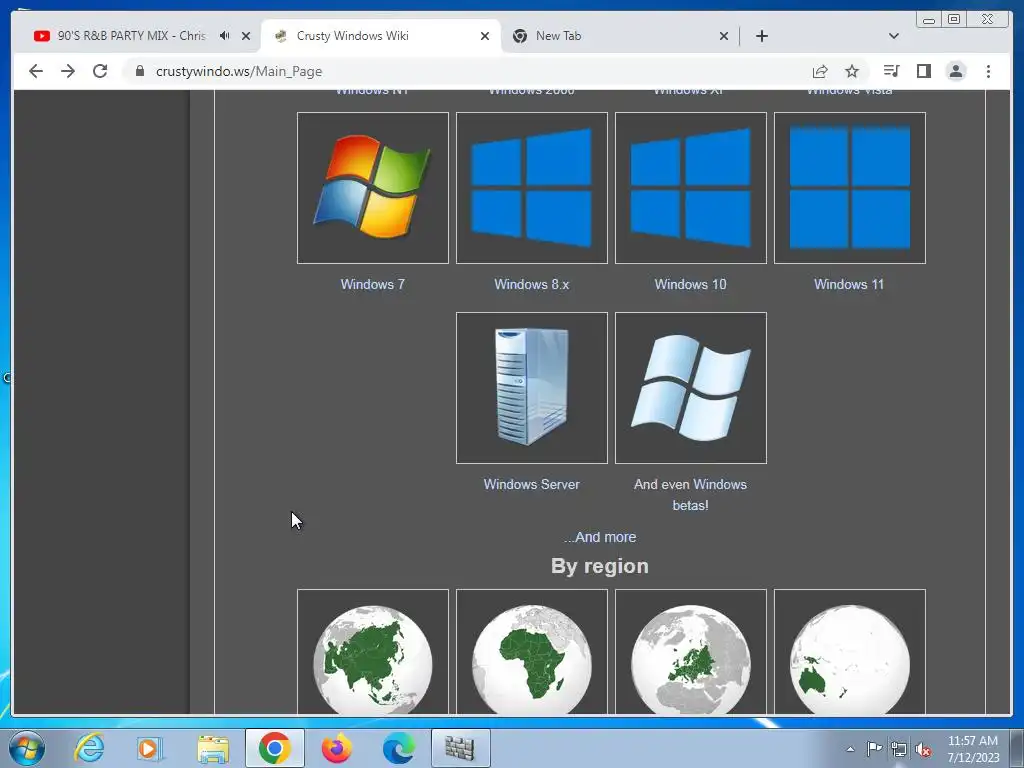Open Action Center flag icon
The width and height of the screenshot is (1024, 768).
[x=874, y=749]
